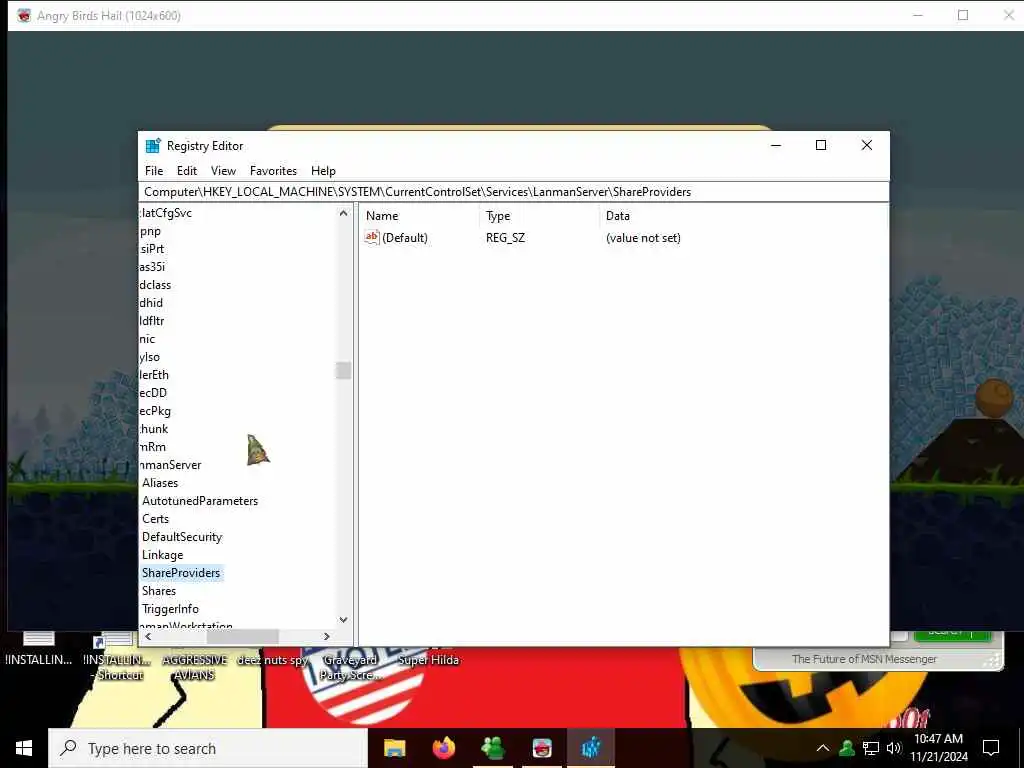Open the network tray icon
Viewport: 1024px width, 768px height.
coord(871,748)
